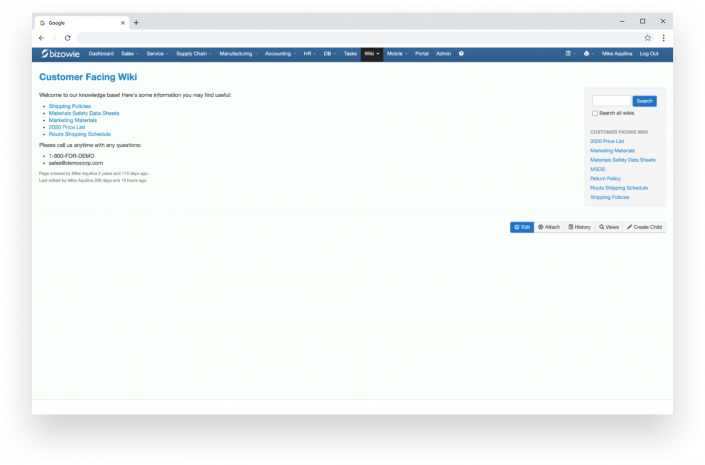This screenshot has height=465, width=705.
Task: Open Marketing Materials link in page body
Action: point(73,120)
